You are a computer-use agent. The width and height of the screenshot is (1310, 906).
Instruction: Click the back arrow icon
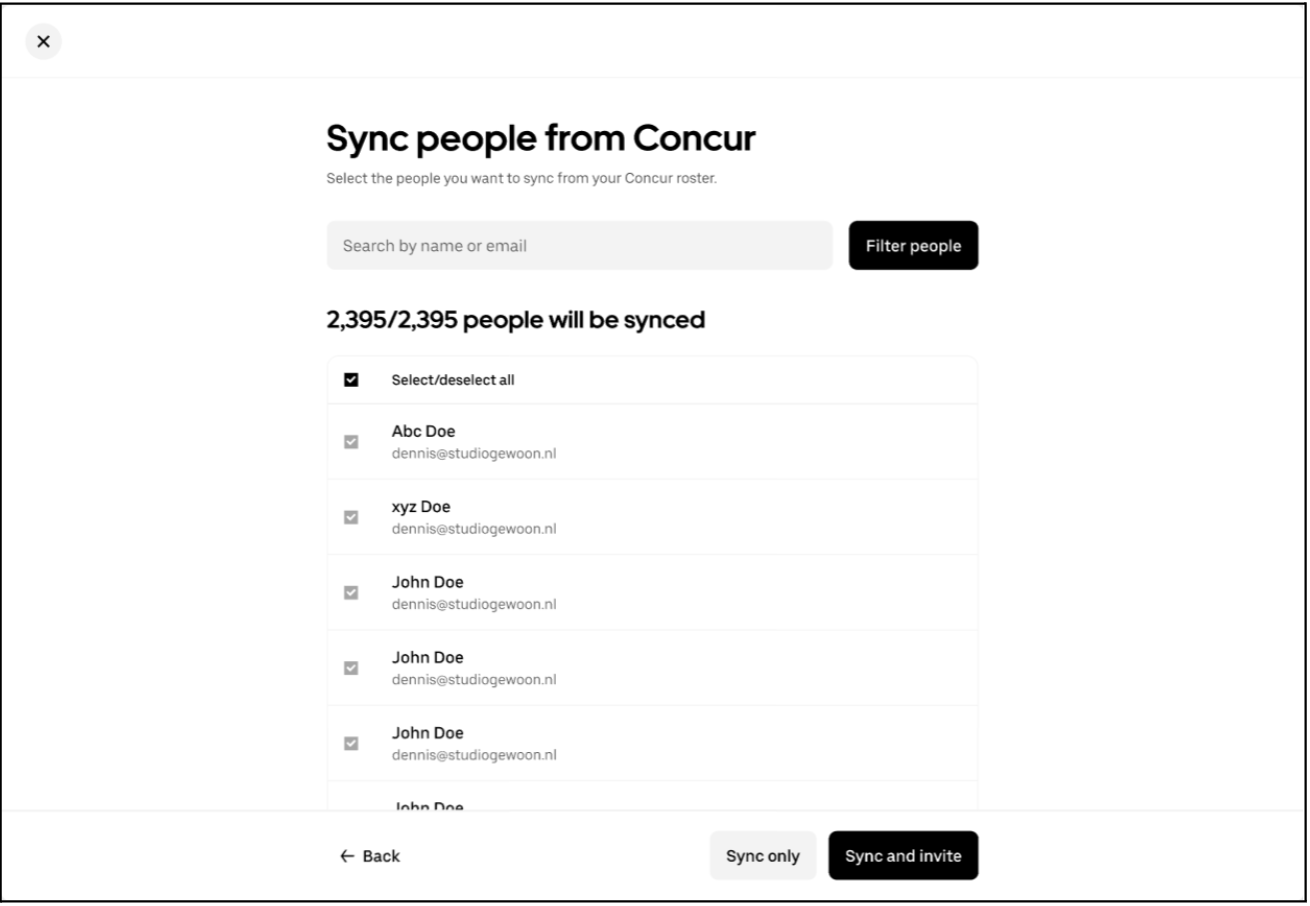[x=345, y=856]
